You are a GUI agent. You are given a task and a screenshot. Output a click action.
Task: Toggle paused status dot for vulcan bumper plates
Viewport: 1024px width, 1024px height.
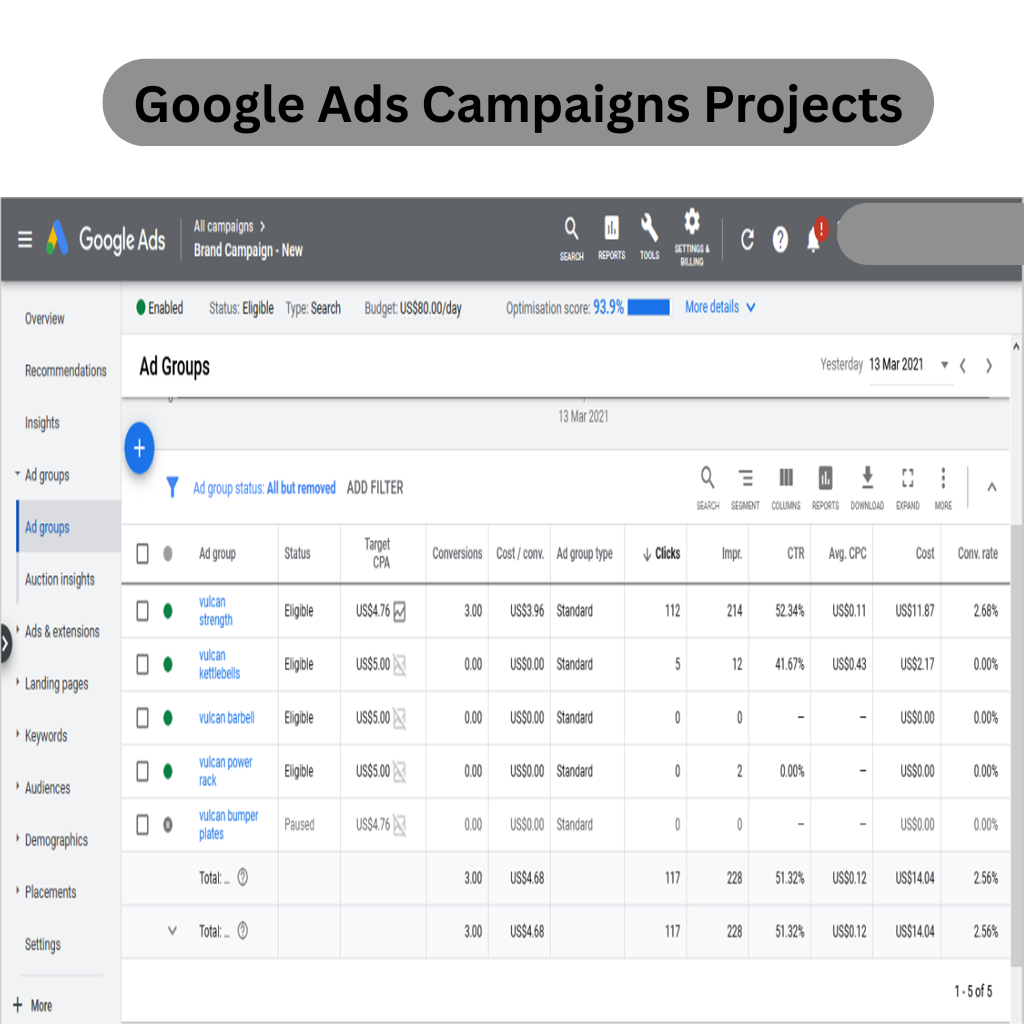coord(168,825)
